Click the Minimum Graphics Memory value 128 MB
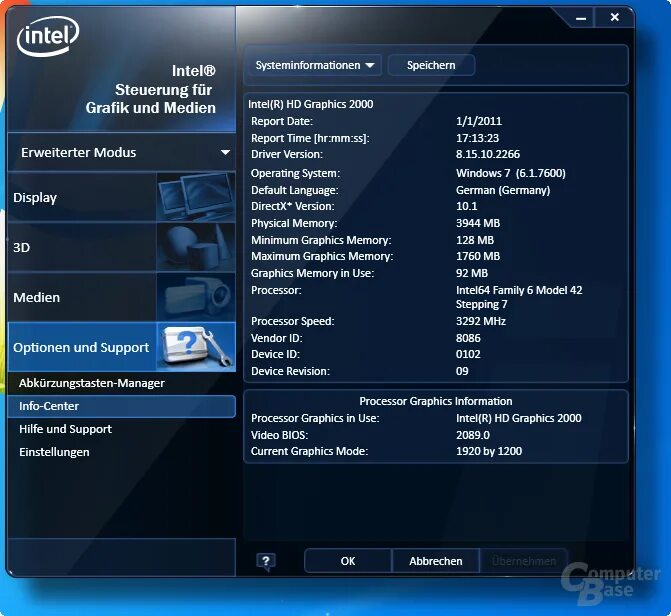671x616 pixels. tap(475, 240)
